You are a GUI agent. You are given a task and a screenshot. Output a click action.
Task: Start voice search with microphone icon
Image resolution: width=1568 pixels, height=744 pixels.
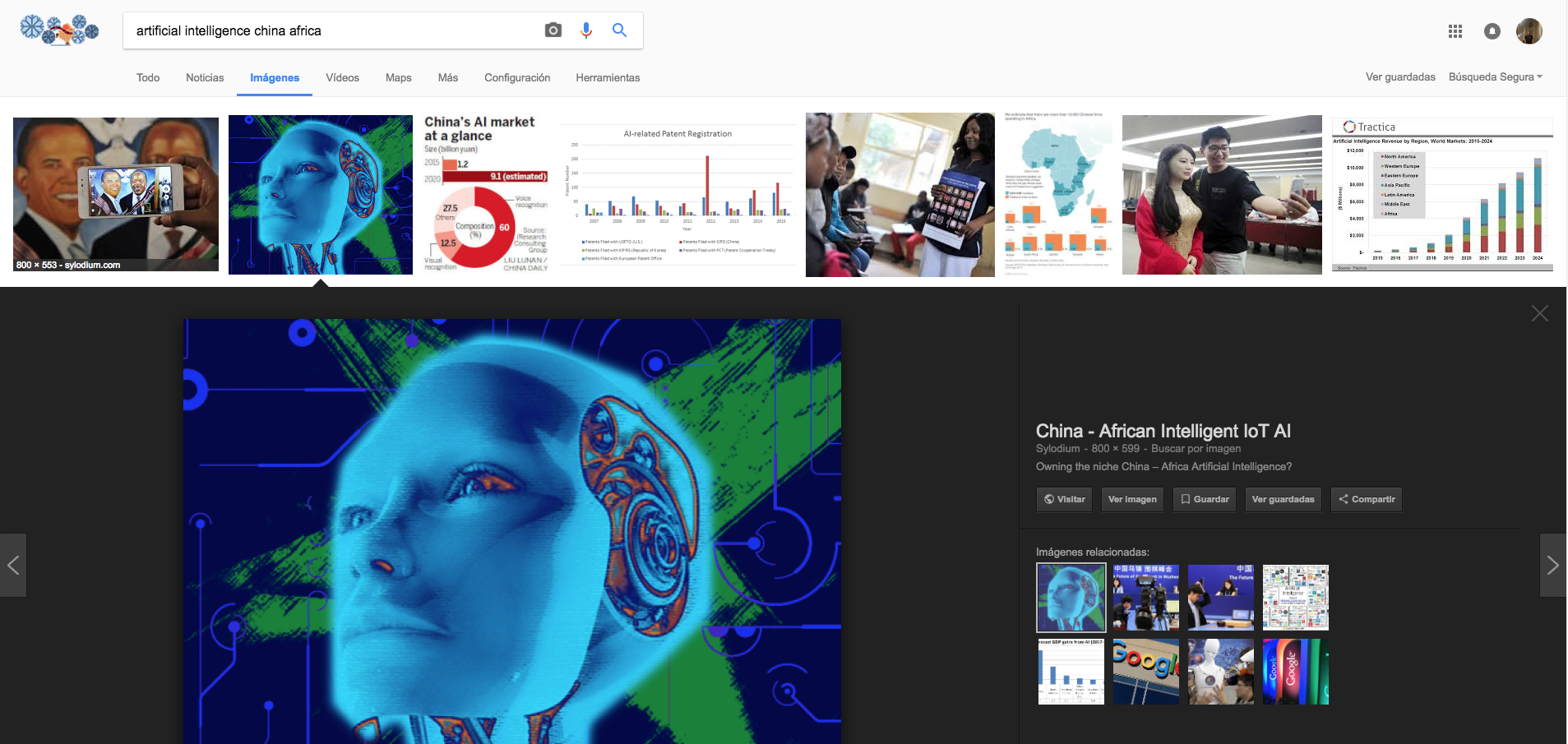pyautogui.click(x=586, y=30)
